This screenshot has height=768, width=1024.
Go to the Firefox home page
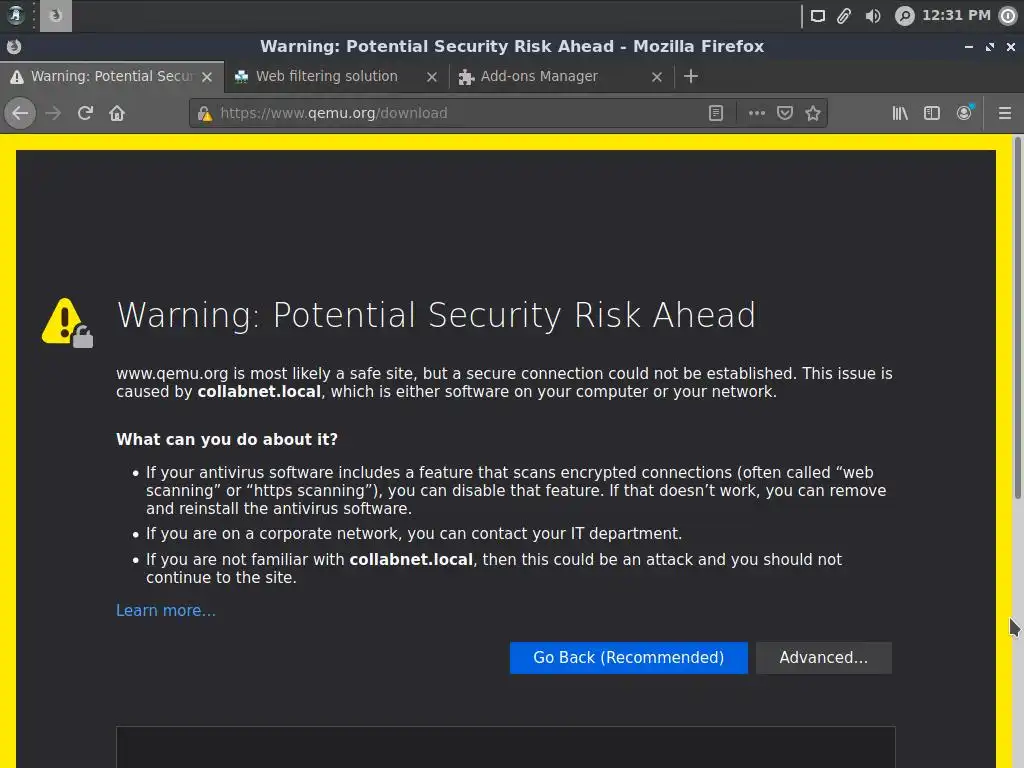117,113
